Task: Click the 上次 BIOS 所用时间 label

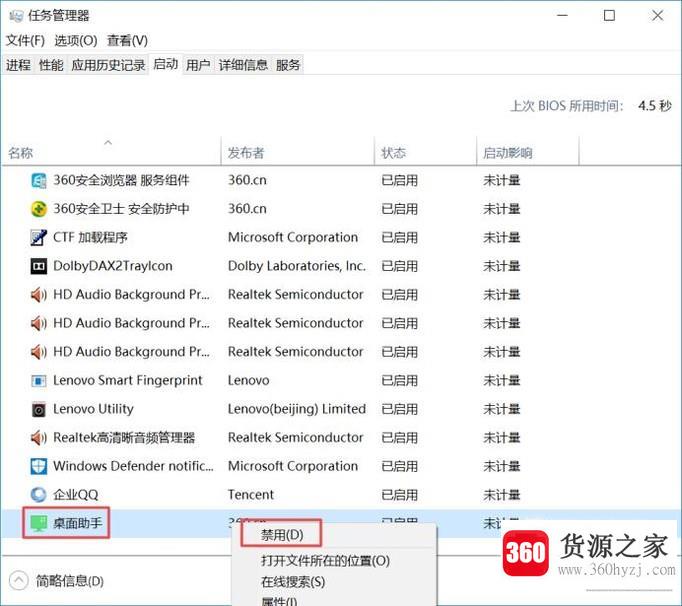Action: pos(567,106)
